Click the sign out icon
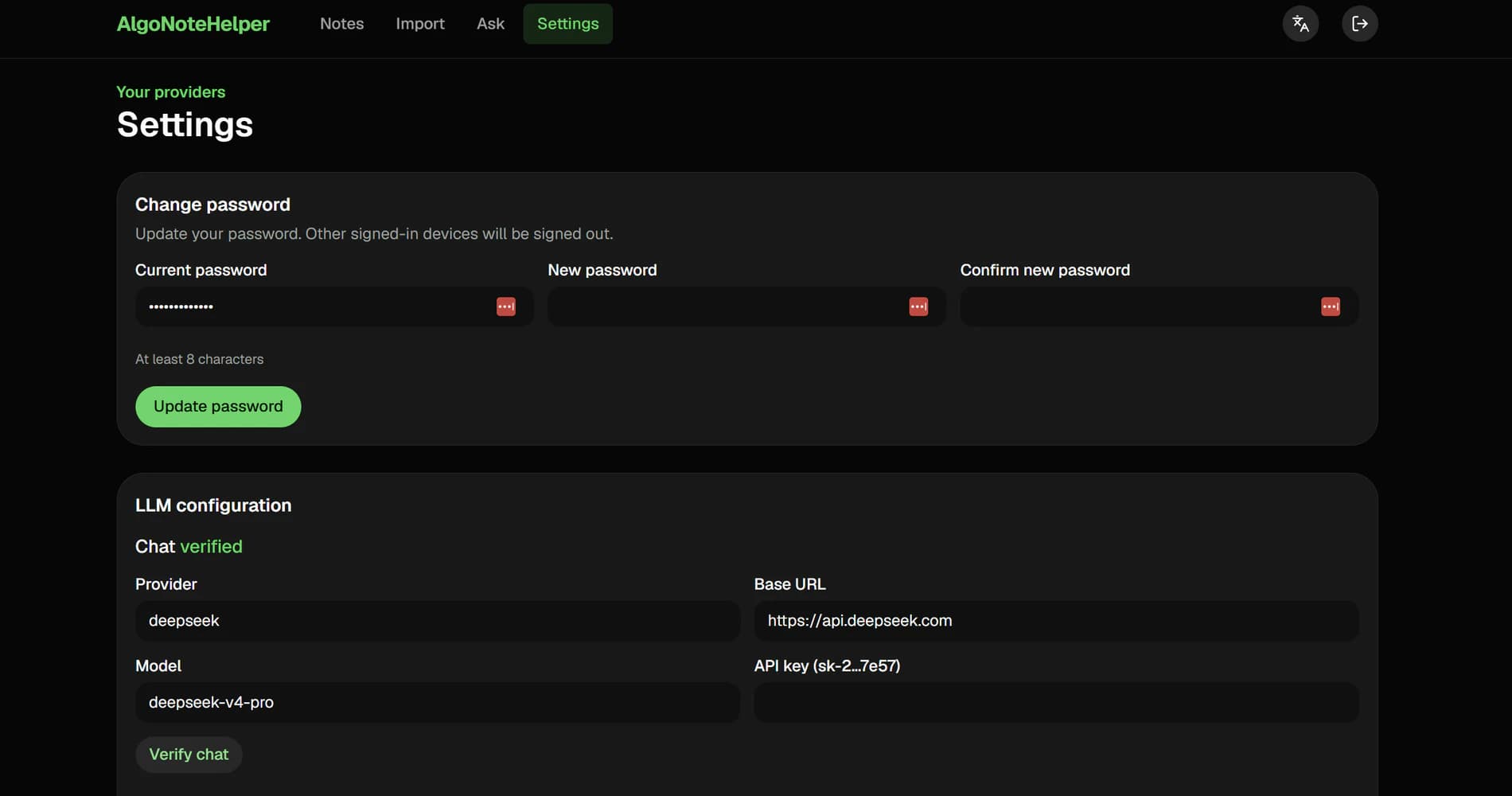 [x=1359, y=23]
